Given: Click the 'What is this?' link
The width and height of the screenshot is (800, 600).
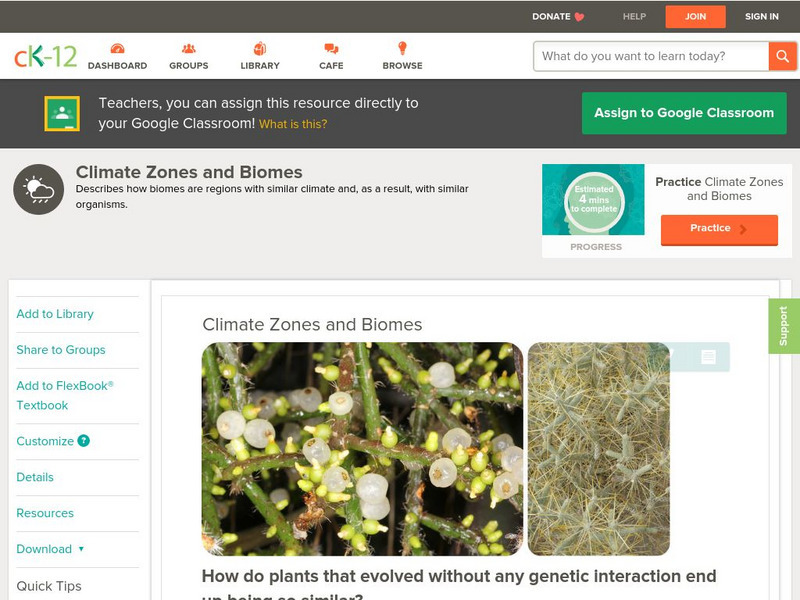Looking at the screenshot, I should tap(293, 125).
